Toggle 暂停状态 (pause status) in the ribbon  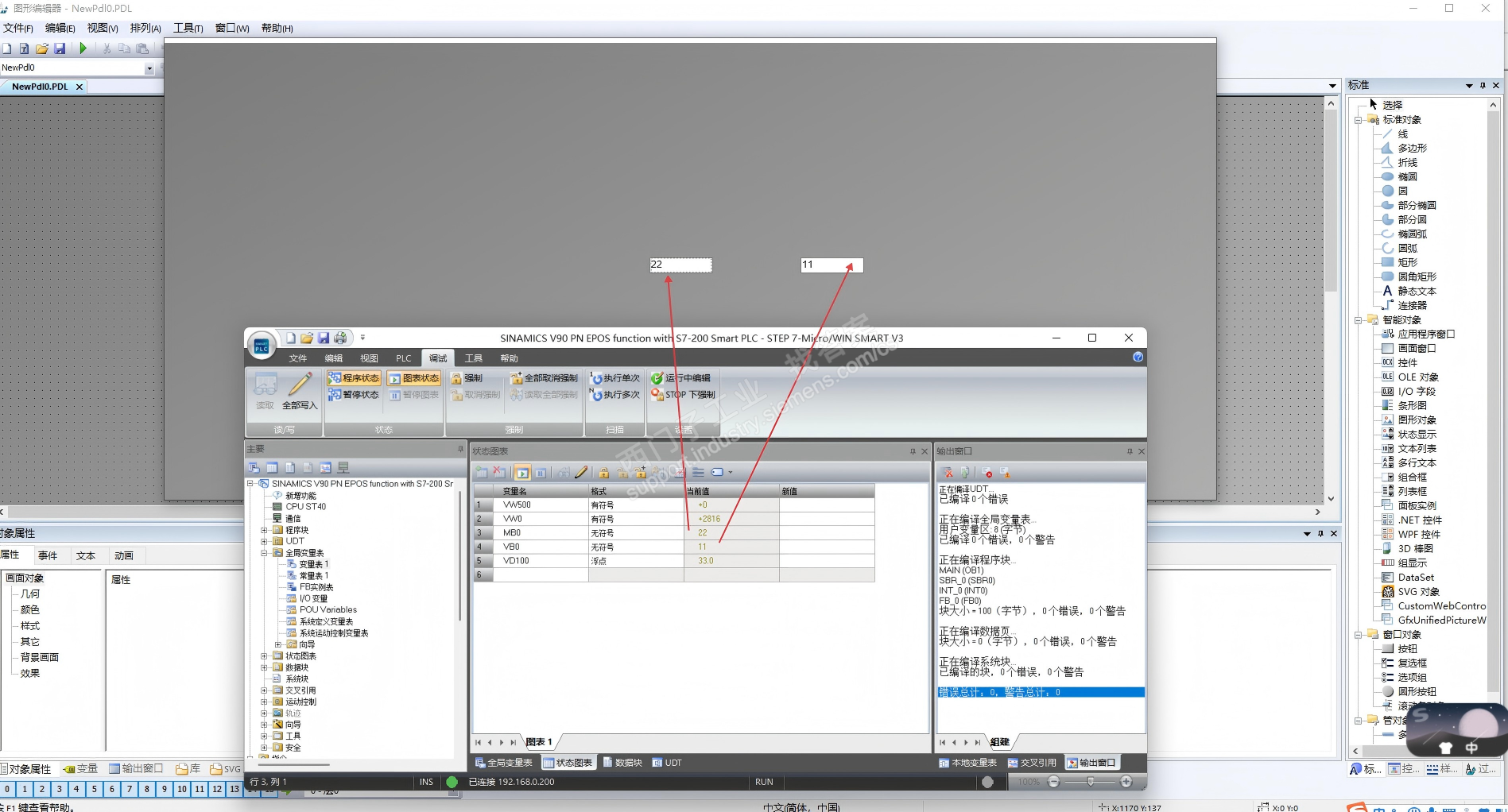[x=354, y=395]
